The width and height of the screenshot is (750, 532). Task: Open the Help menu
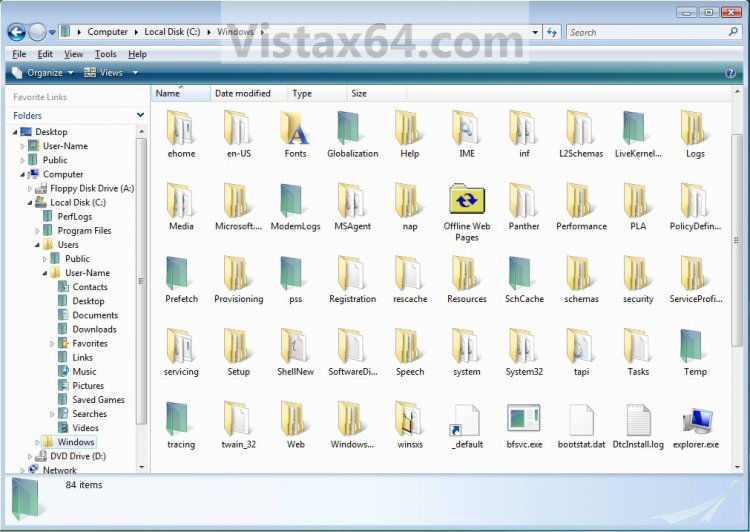click(x=137, y=54)
